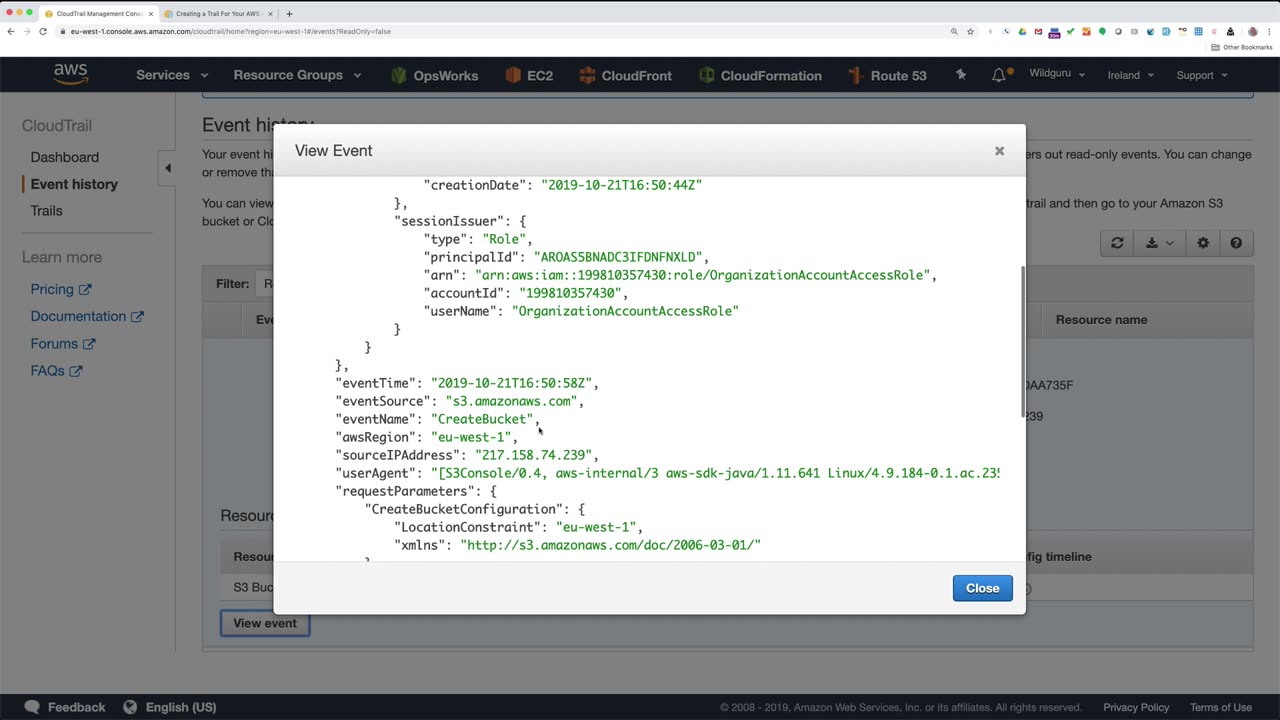Image resolution: width=1280 pixels, height=720 pixels.
Task: Reload the page with the browser refresh icon
Action: tap(43, 31)
